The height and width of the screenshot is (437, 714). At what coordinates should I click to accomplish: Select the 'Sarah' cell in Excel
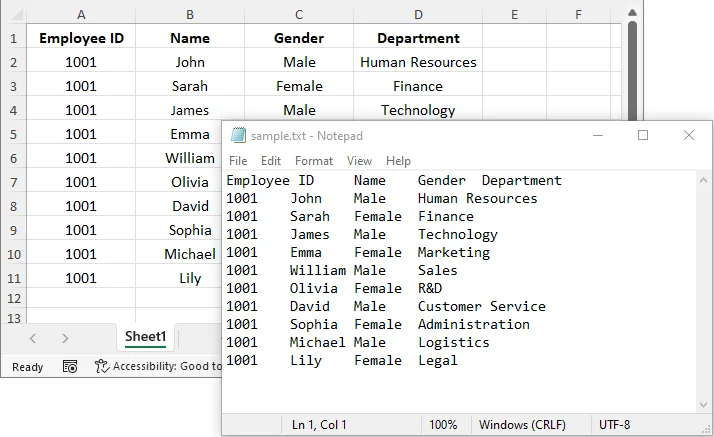click(190, 86)
